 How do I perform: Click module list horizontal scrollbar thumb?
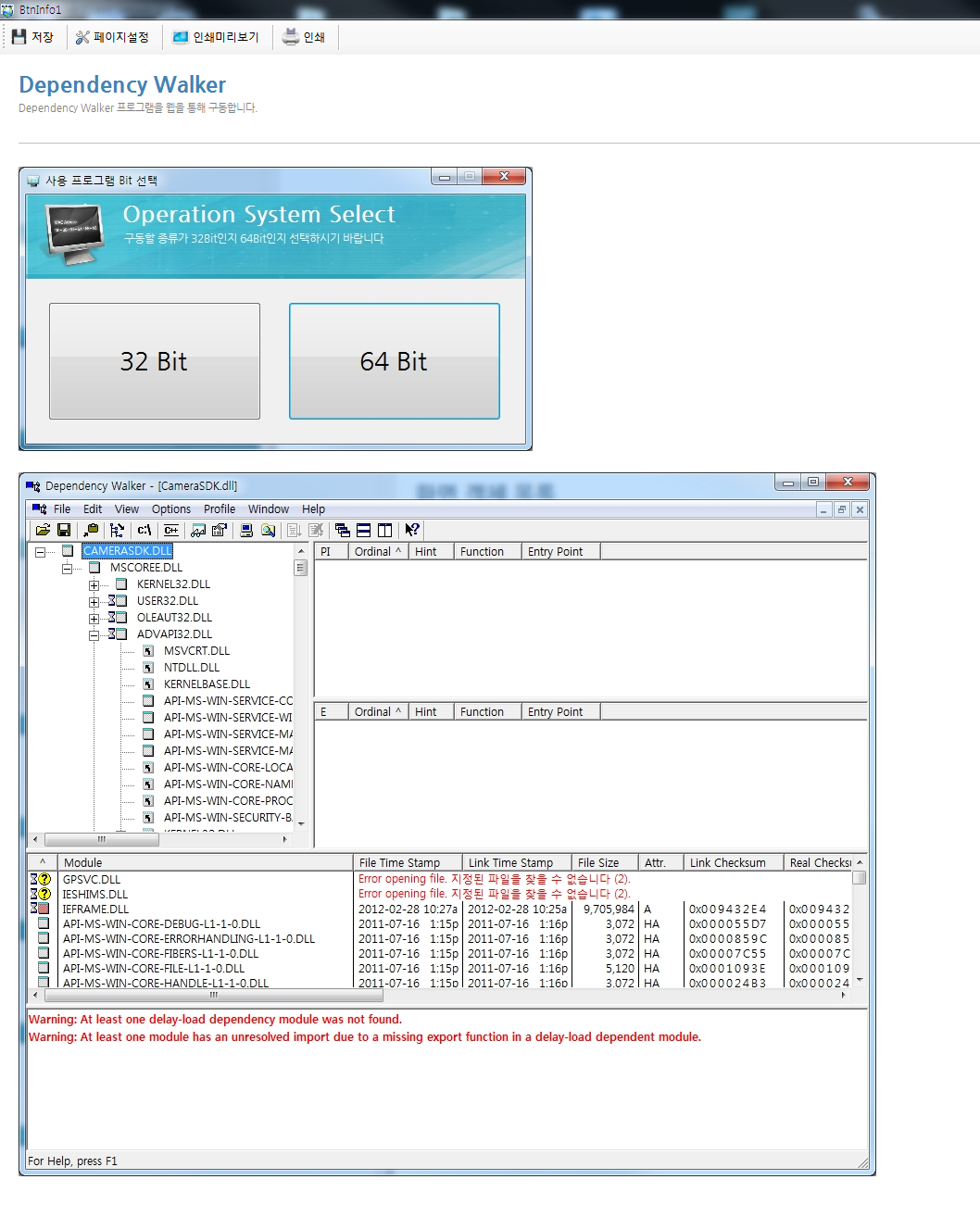click(214, 996)
